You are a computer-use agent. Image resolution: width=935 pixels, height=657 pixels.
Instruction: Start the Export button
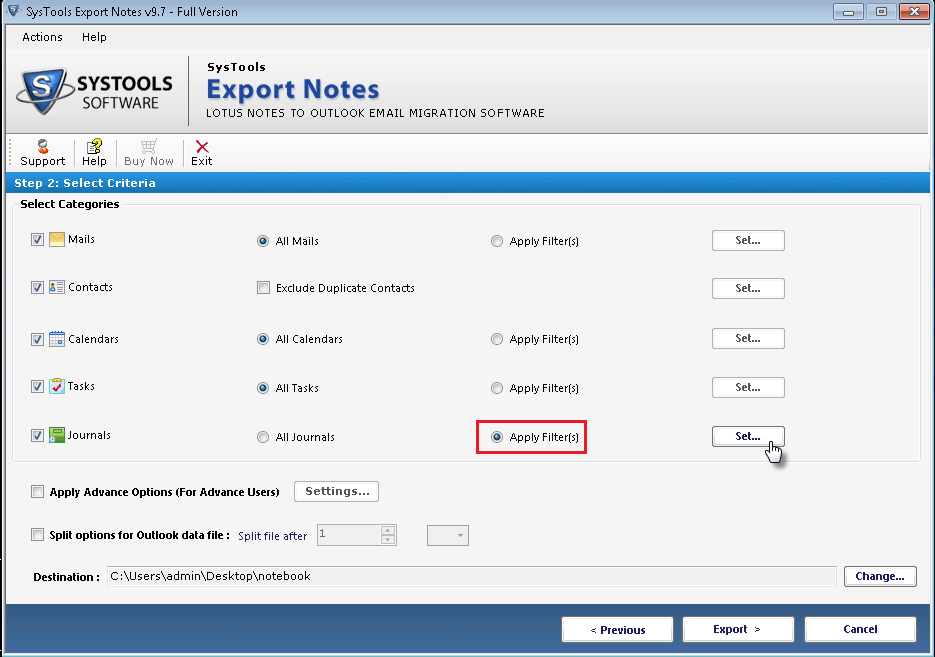point(738,630)
